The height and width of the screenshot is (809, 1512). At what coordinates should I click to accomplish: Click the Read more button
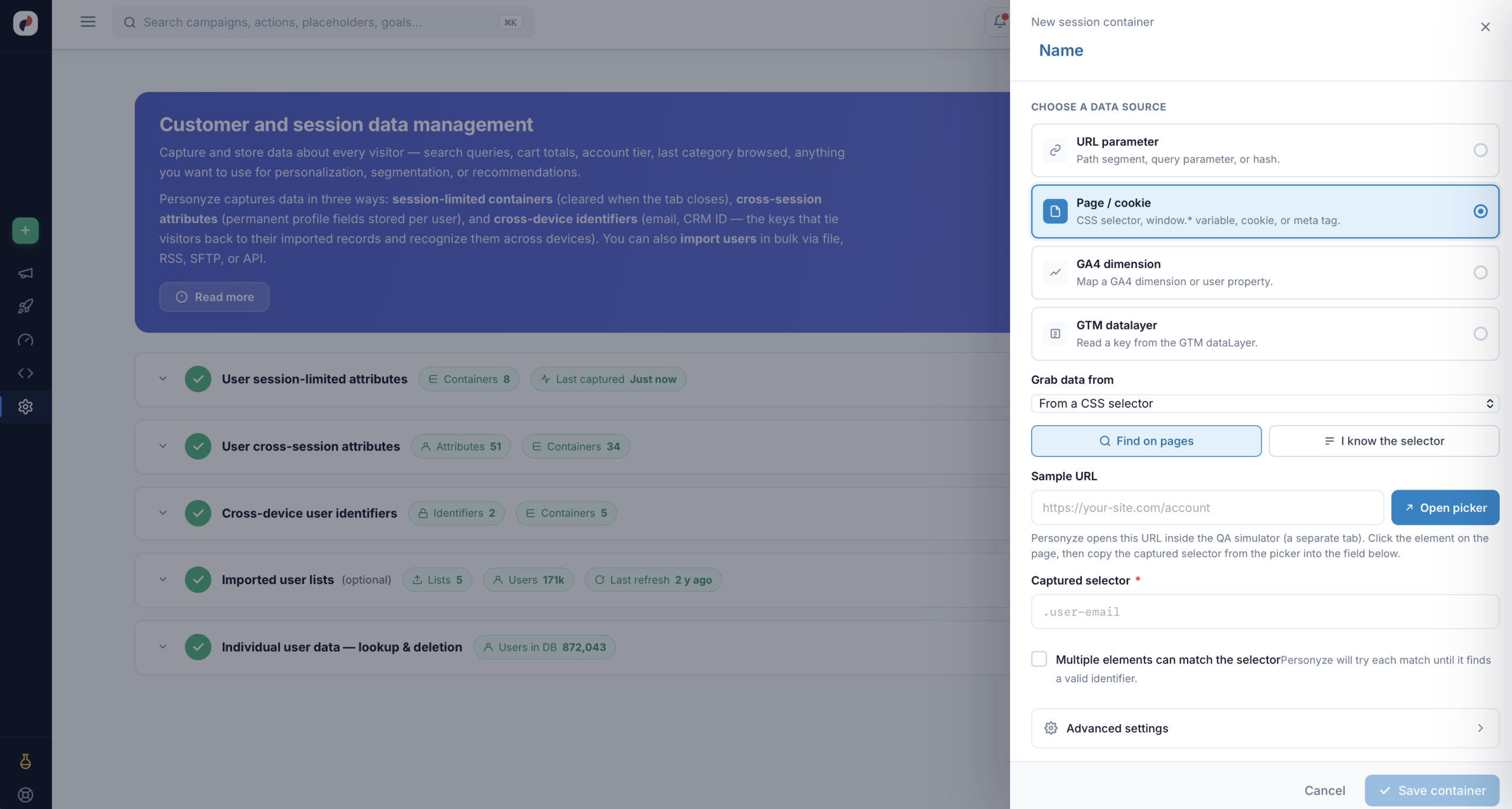point(214,297)
